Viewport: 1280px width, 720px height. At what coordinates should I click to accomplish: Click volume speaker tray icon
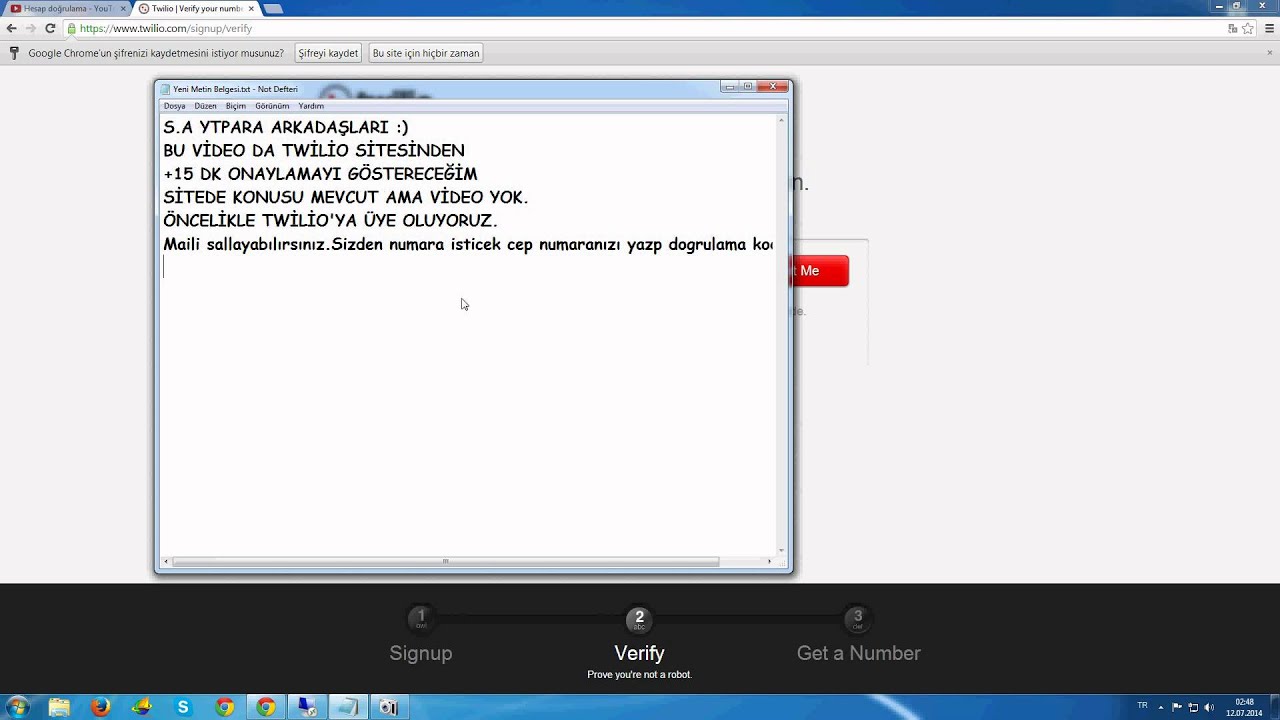[x=1209, y=707]
